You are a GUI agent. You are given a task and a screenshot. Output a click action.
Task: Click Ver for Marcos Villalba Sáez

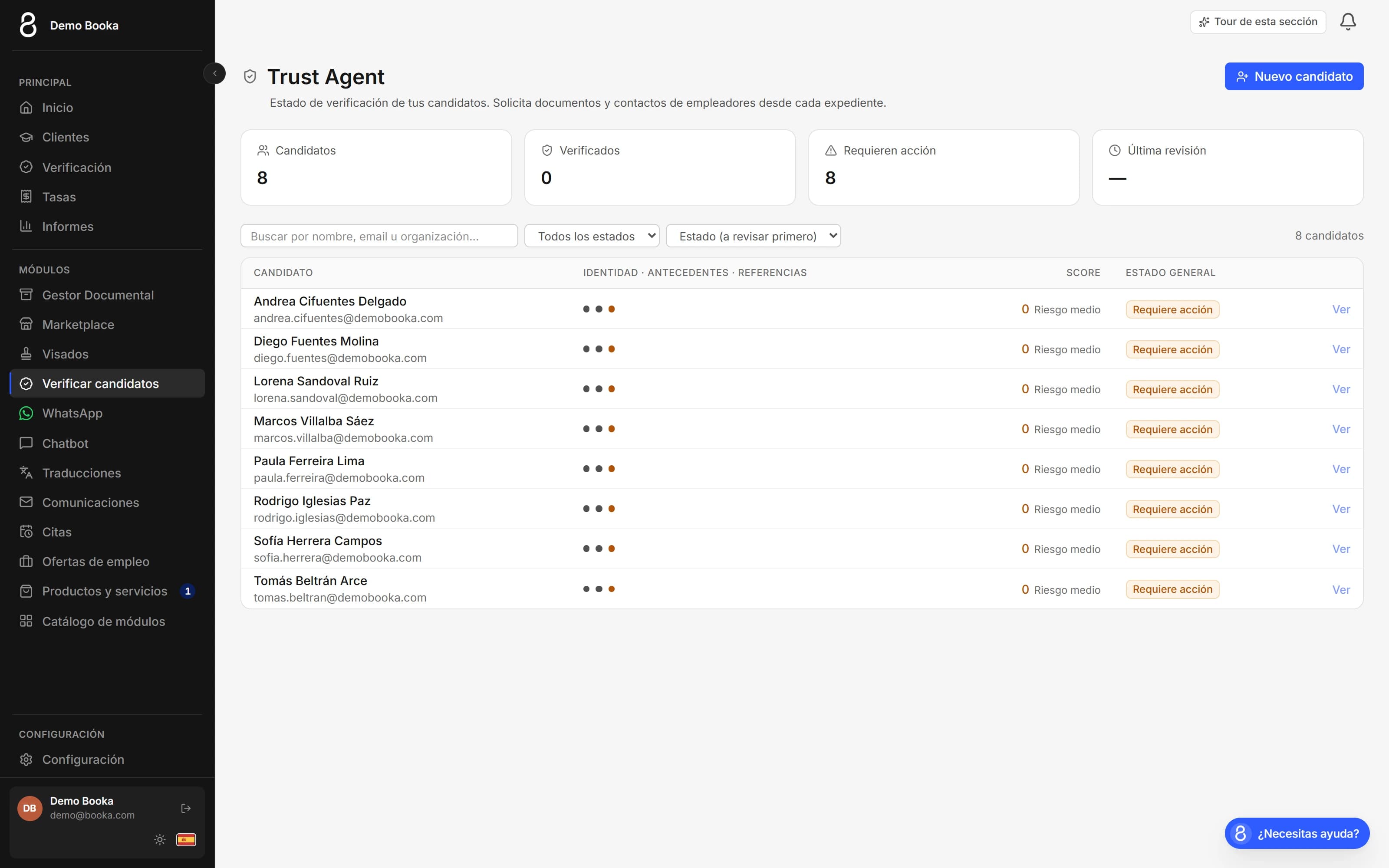tap(1341, 429)
